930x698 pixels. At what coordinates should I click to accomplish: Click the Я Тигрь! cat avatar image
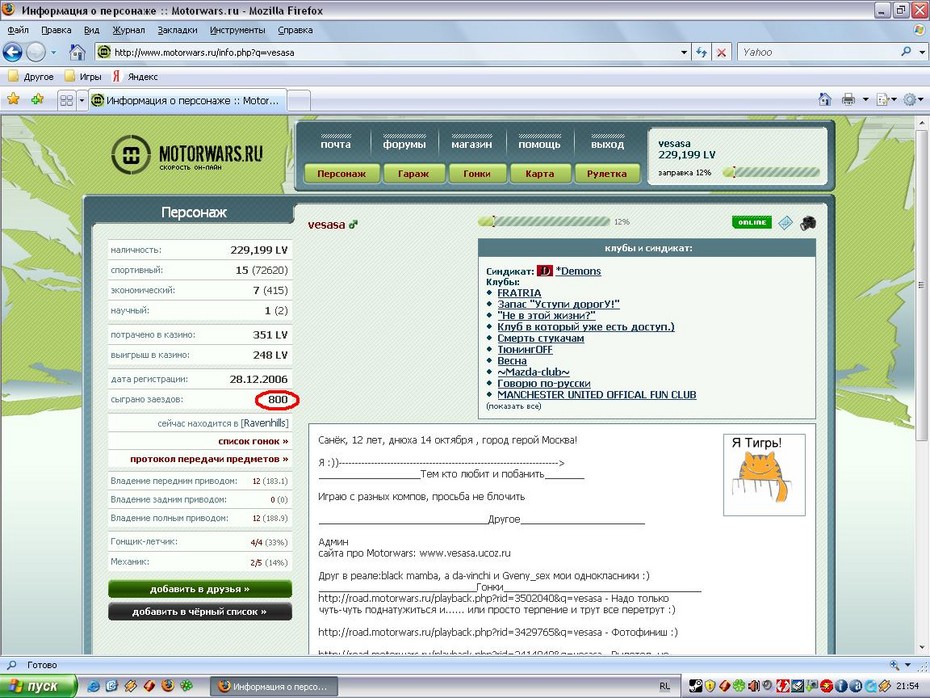(x=764, y=474)
